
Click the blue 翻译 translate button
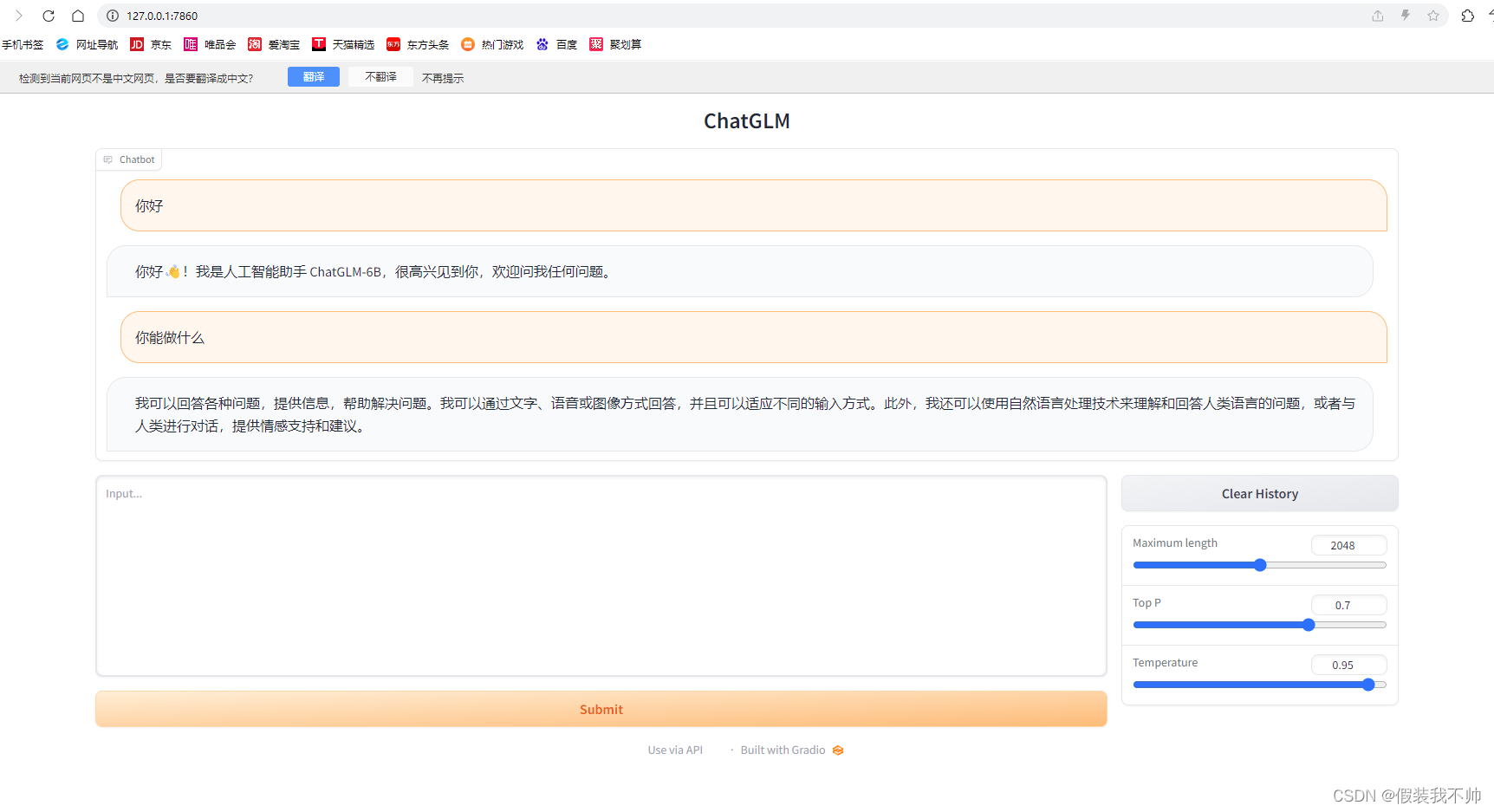click(314, 77)
